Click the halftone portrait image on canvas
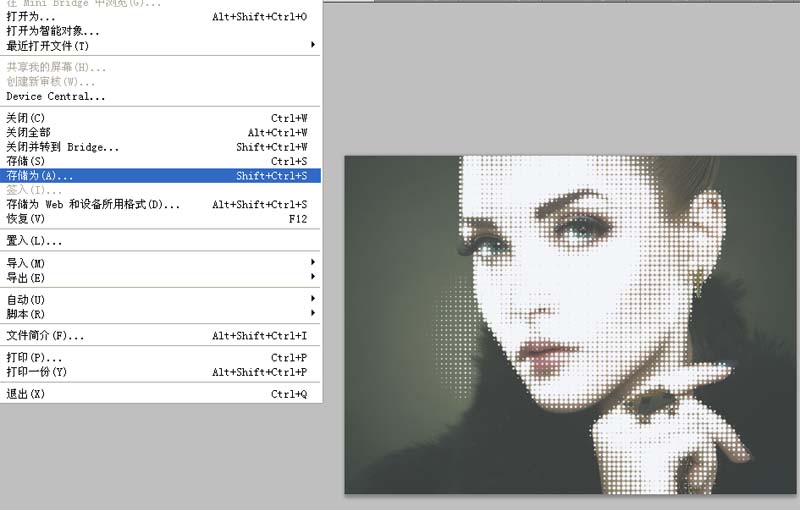The height and width of the screenshot is (510, 800). tap(570, 325)
